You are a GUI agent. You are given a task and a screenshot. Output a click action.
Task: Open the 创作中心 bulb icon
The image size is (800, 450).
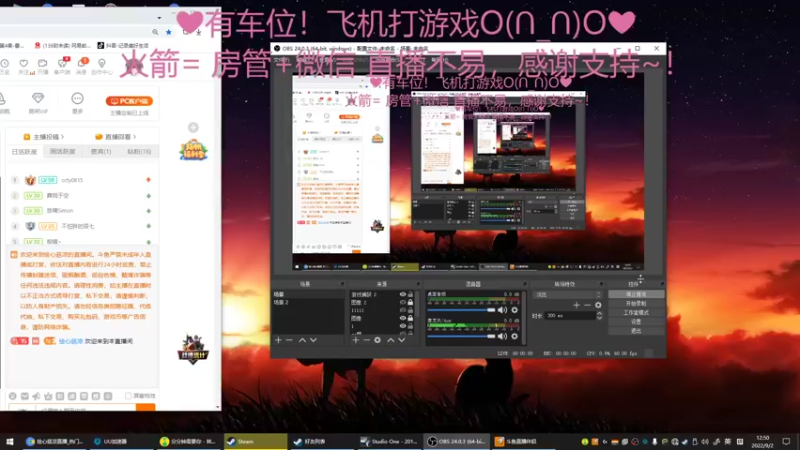[x=102, y=63]
